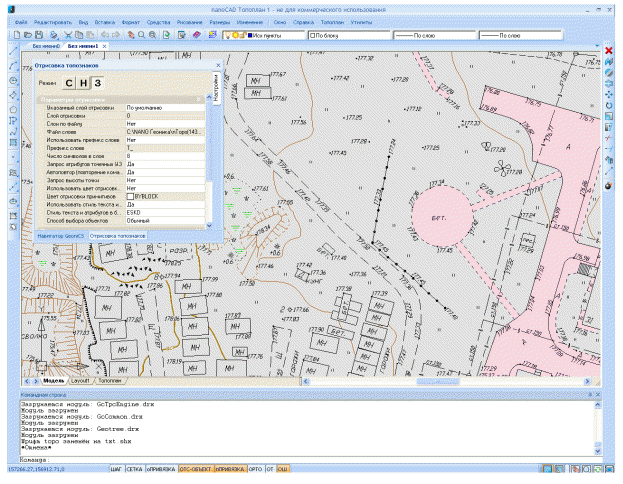
Task: Copy selection with the Copy icon
Action: coord(79,35)
